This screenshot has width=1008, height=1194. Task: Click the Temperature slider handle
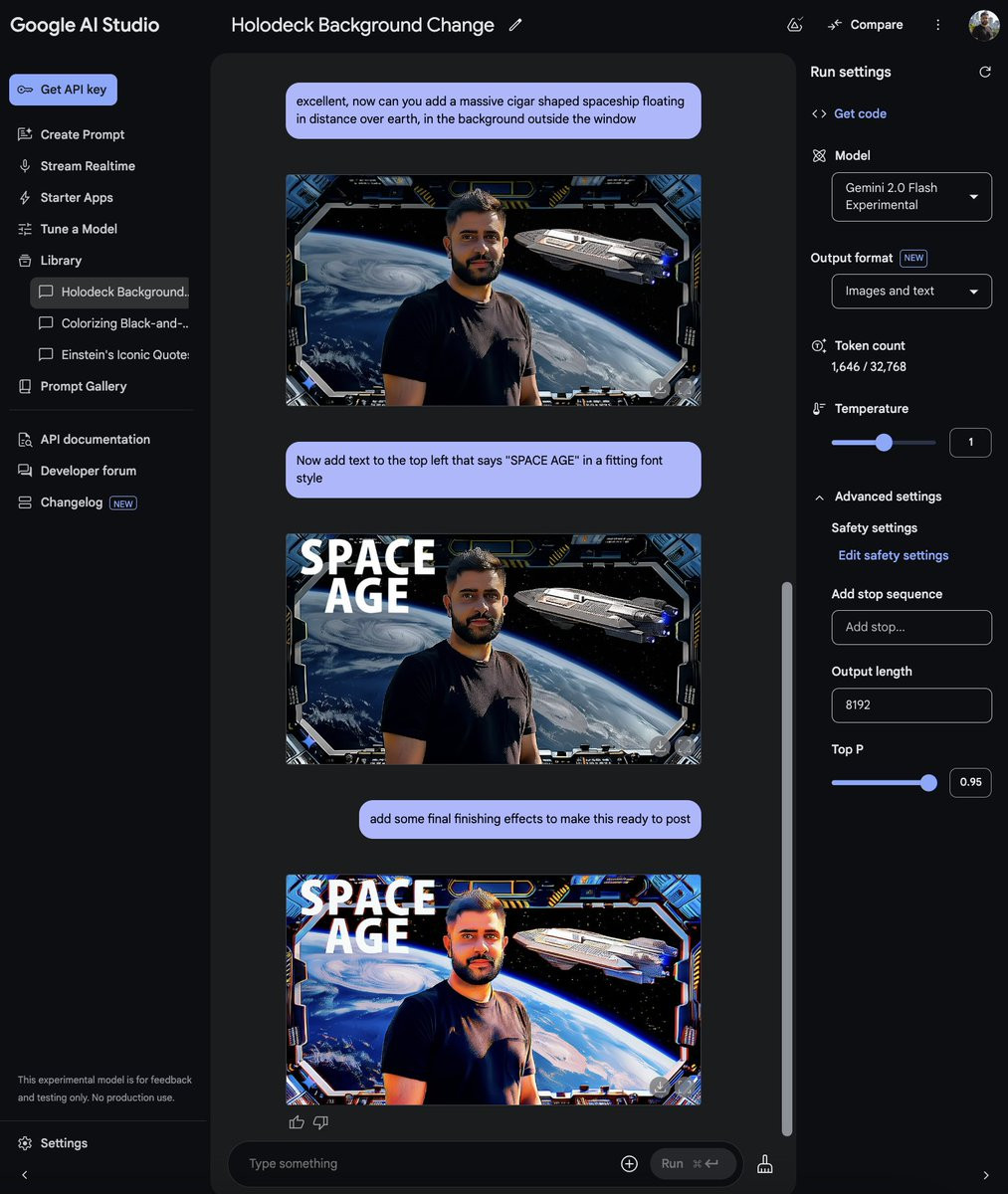tap(884, 443)
